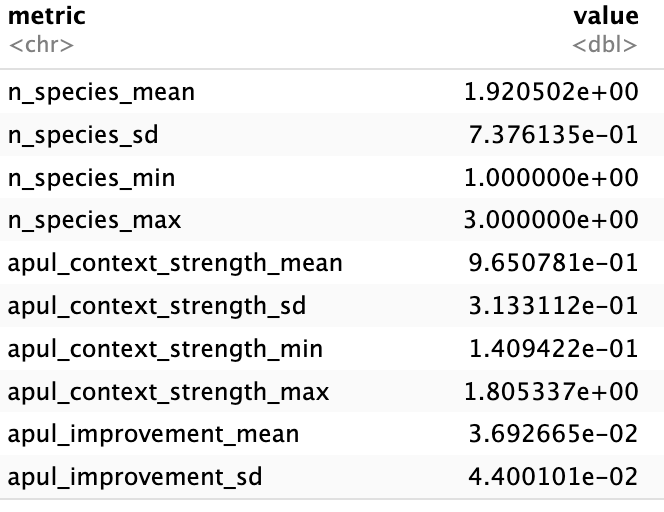Select the dbl type label
The width and height of the screenshot is (664, 512).
(605, 46)
